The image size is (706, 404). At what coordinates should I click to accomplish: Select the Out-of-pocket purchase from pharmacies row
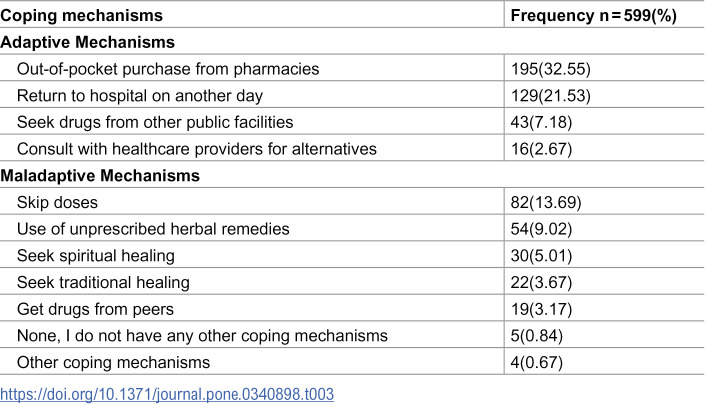click(x=352, y=69)
